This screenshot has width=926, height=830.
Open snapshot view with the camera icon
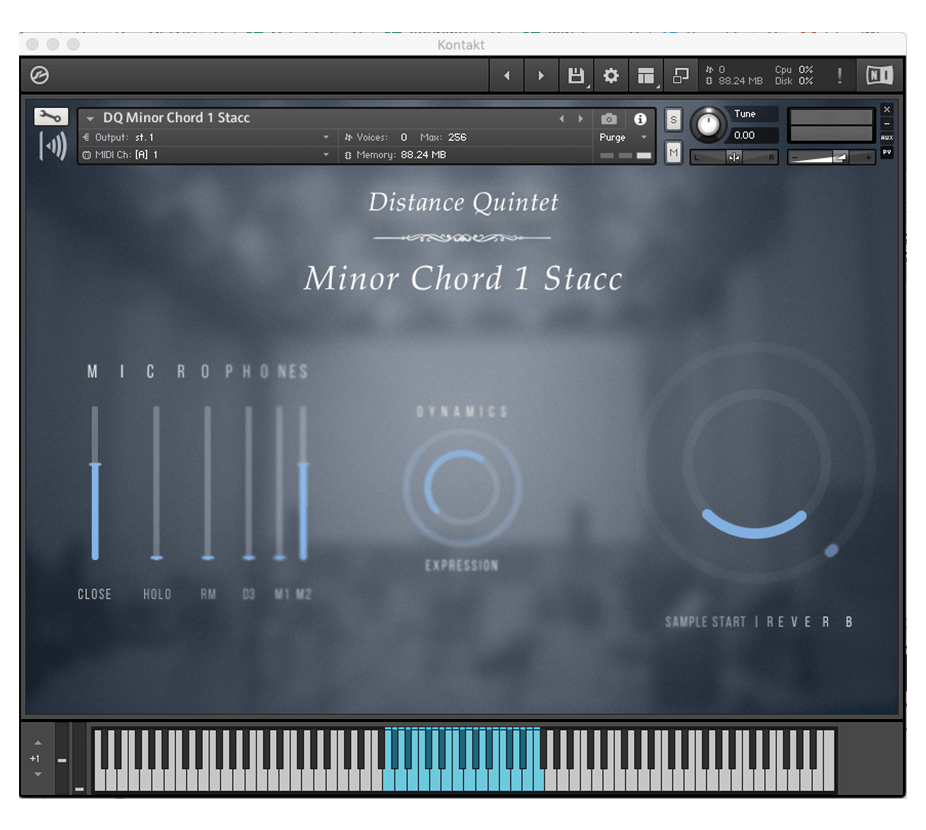[x=609, y=119]
